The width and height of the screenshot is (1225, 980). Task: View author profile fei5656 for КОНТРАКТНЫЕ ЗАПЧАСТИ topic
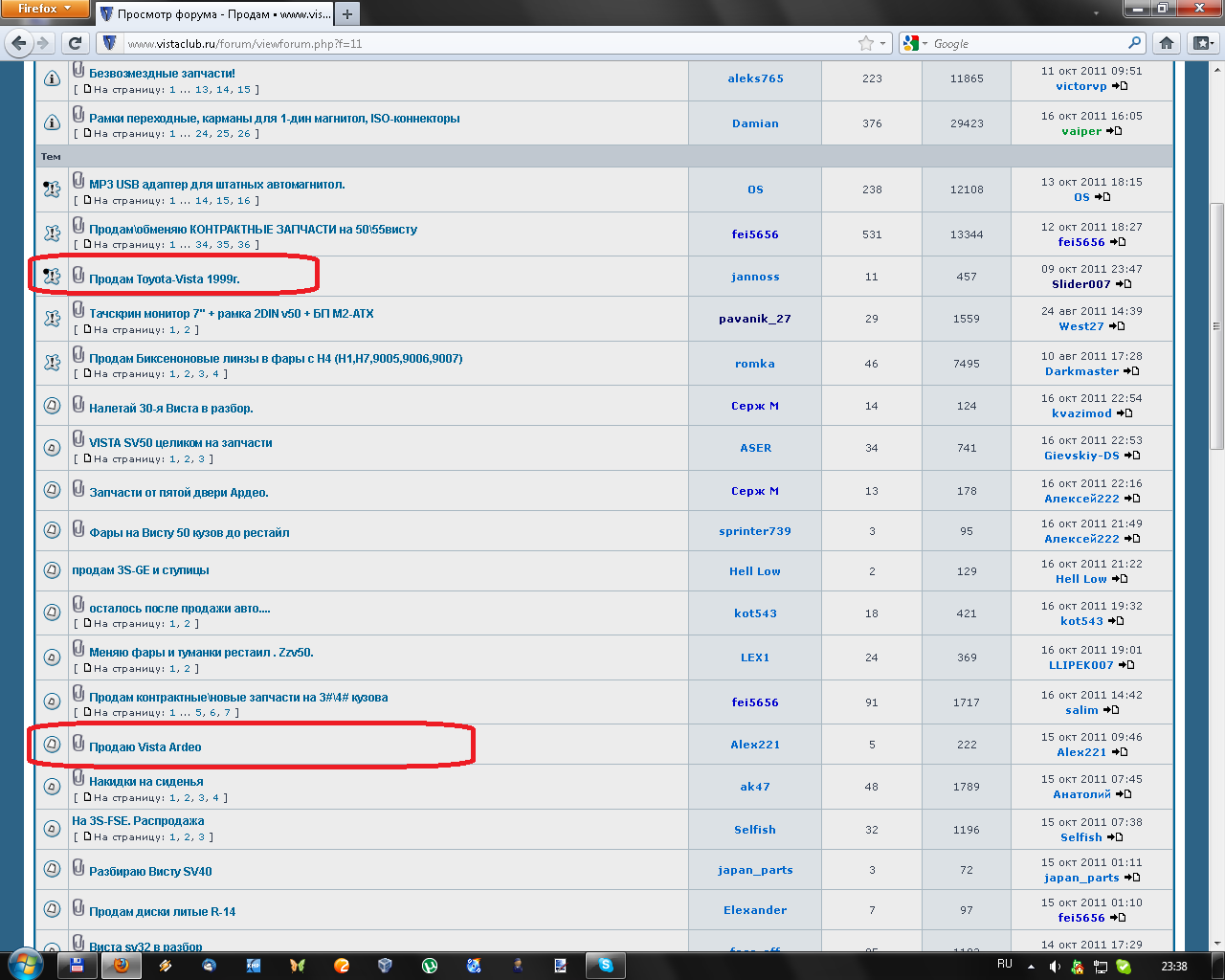click(x=754, y=234)
